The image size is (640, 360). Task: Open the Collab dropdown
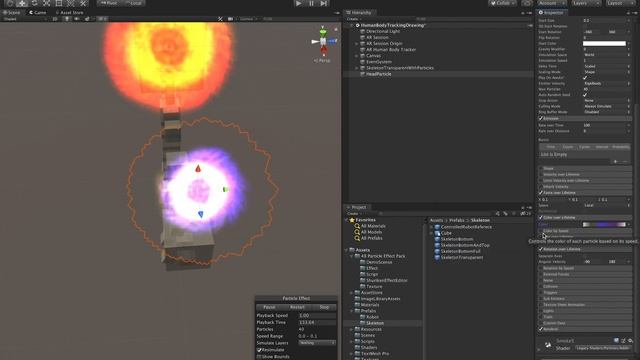(x=503, y=3)
